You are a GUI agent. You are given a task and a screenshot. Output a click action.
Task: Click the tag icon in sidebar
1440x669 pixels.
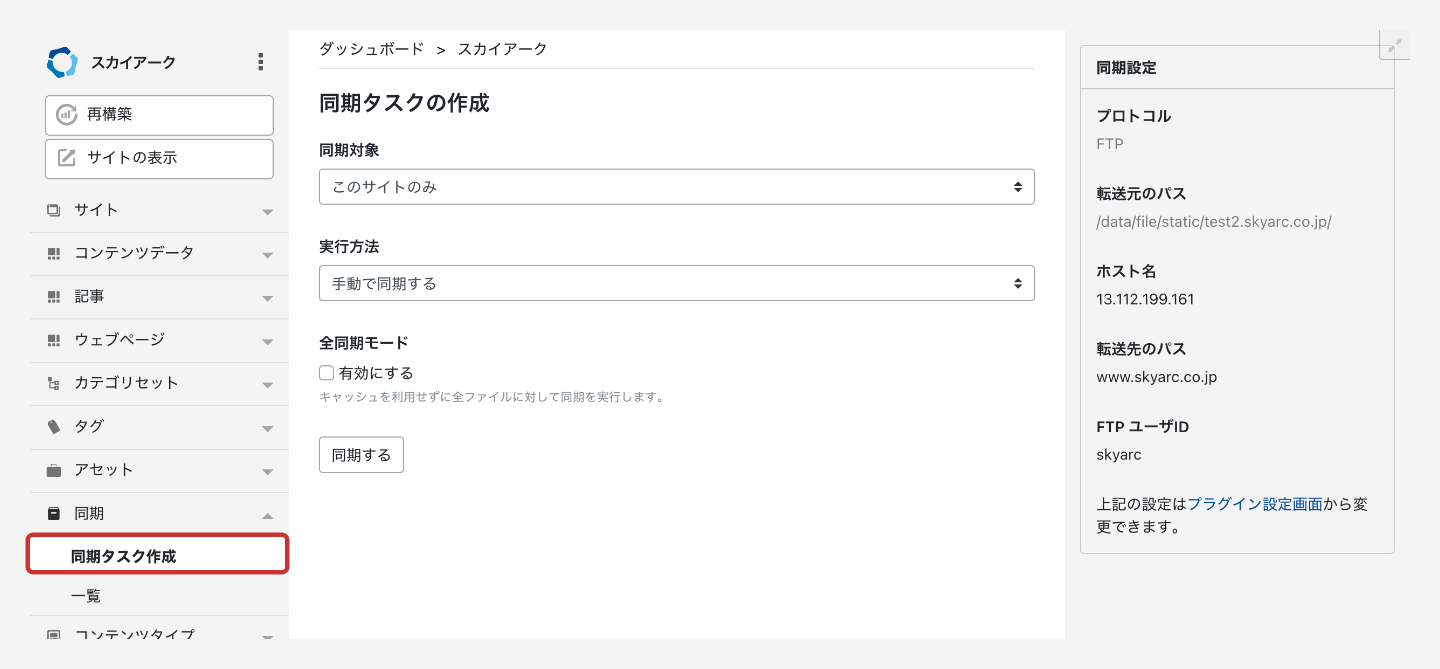pyautogui.click(x=54, y=427)
